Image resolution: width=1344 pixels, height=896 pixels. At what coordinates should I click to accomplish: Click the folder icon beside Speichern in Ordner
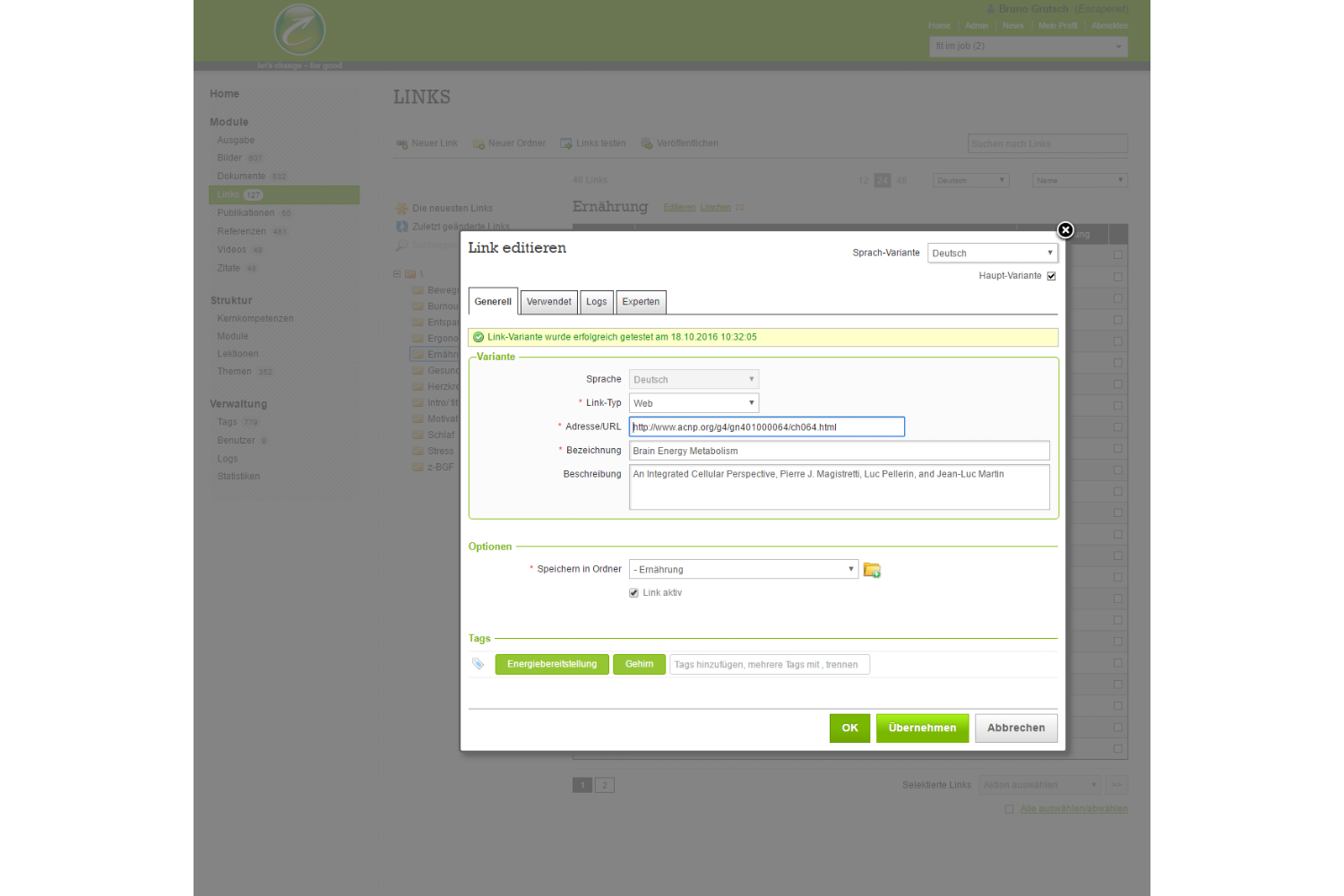(x=872, y=570)
